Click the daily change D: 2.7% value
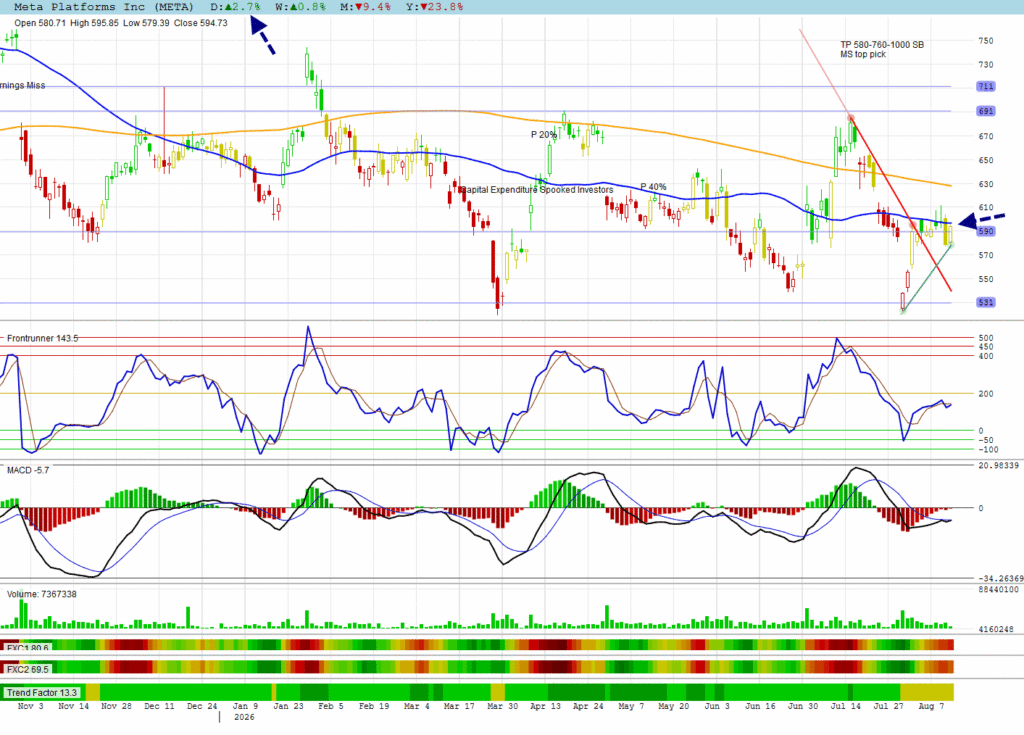 pyautogui.click(x=236, y=7)
